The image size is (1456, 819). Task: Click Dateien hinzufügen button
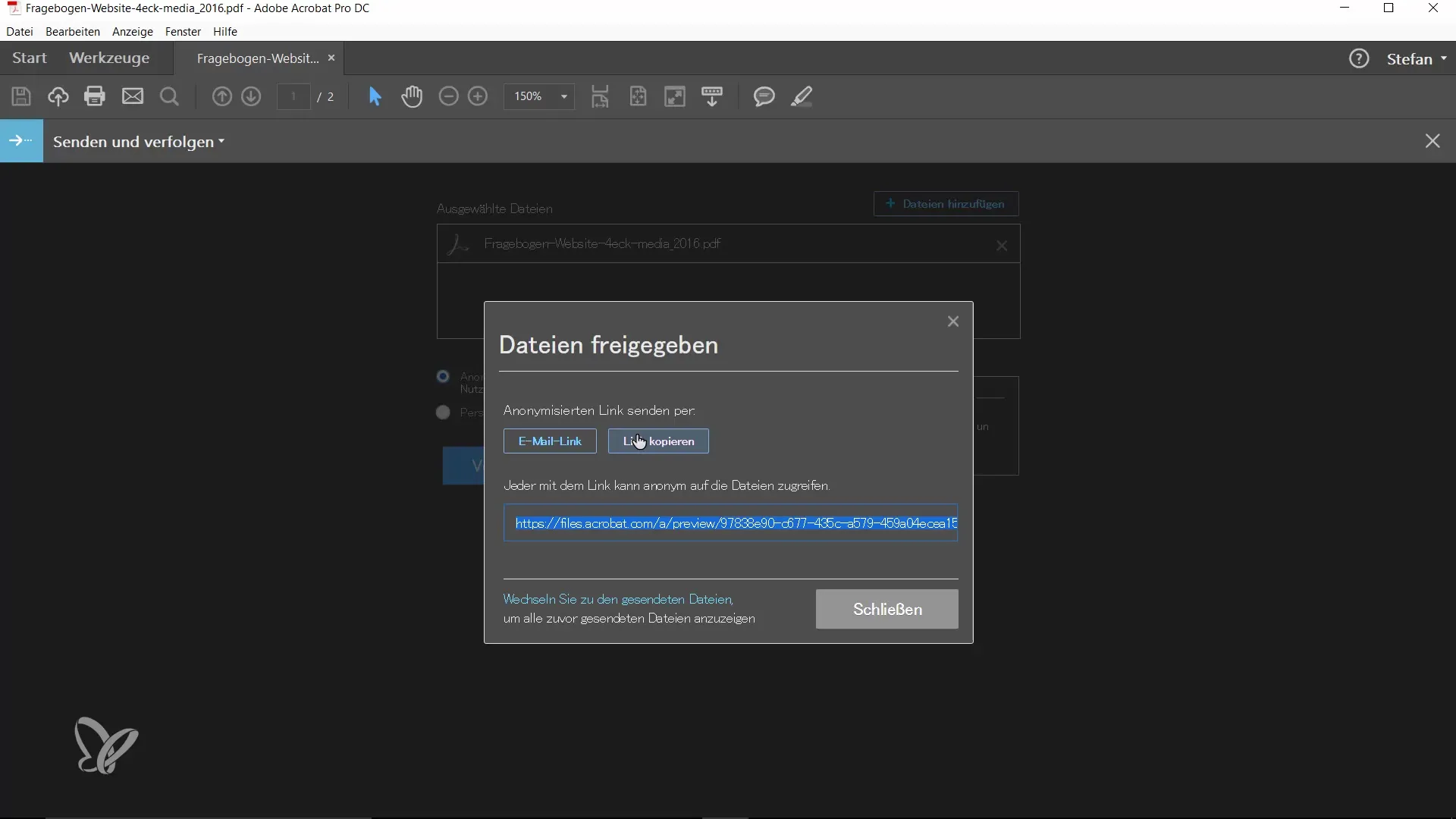click(946, 204)
